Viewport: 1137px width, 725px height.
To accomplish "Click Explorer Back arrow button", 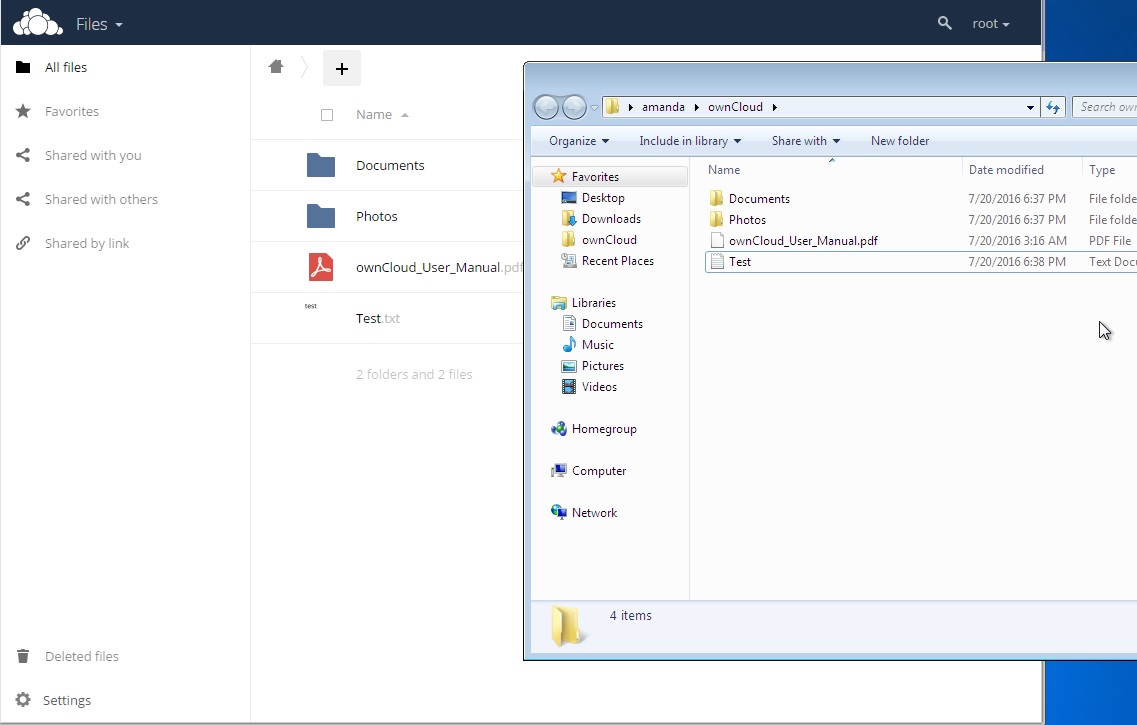I will pos(546,107).
